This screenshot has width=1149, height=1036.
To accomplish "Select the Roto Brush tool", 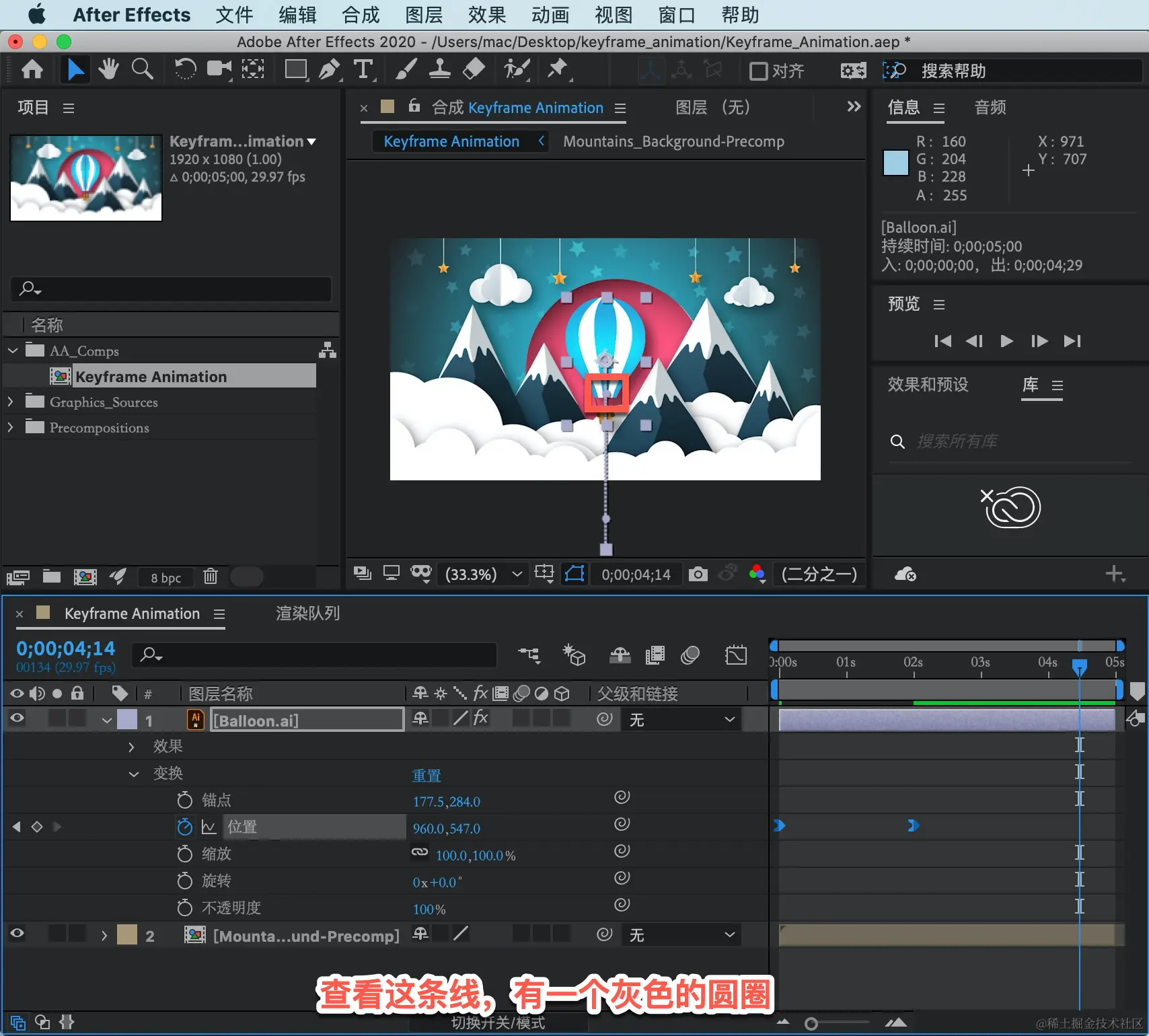I will click(517, 69).
